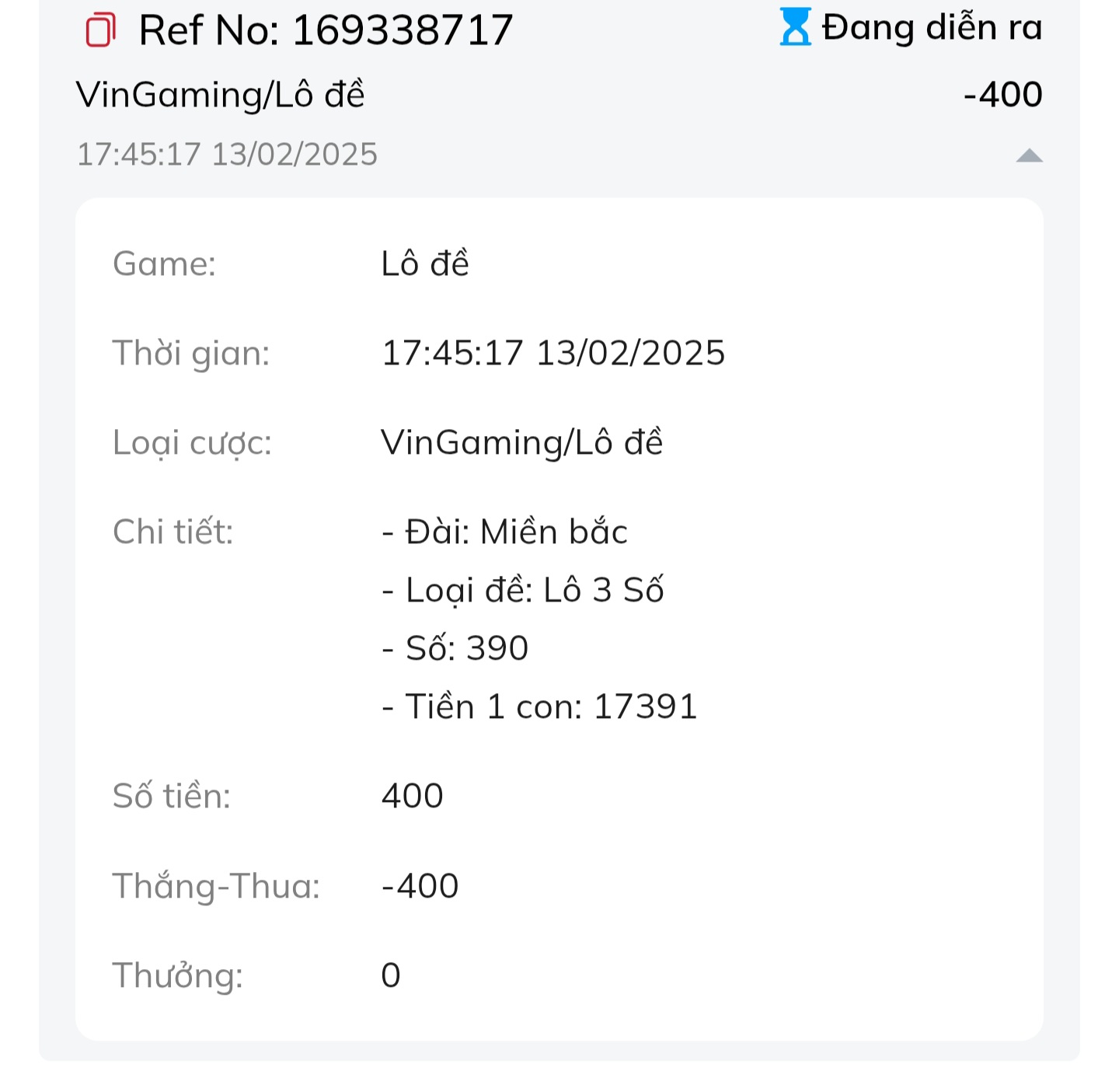Viewport: 1119px width, 1092px height.
Task: Tap the 'Tiền 1 con: 17391' line
Action: 539,706
